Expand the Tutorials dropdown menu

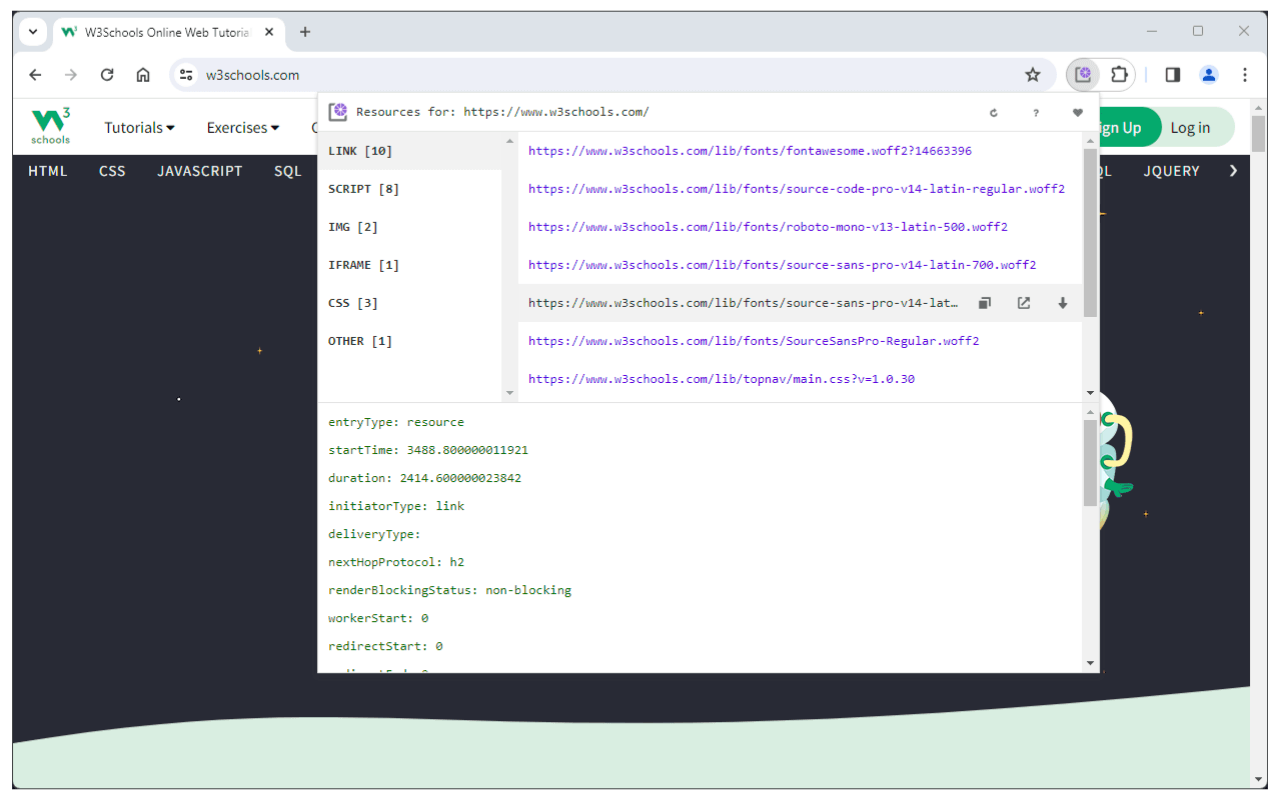pos(140,127)
